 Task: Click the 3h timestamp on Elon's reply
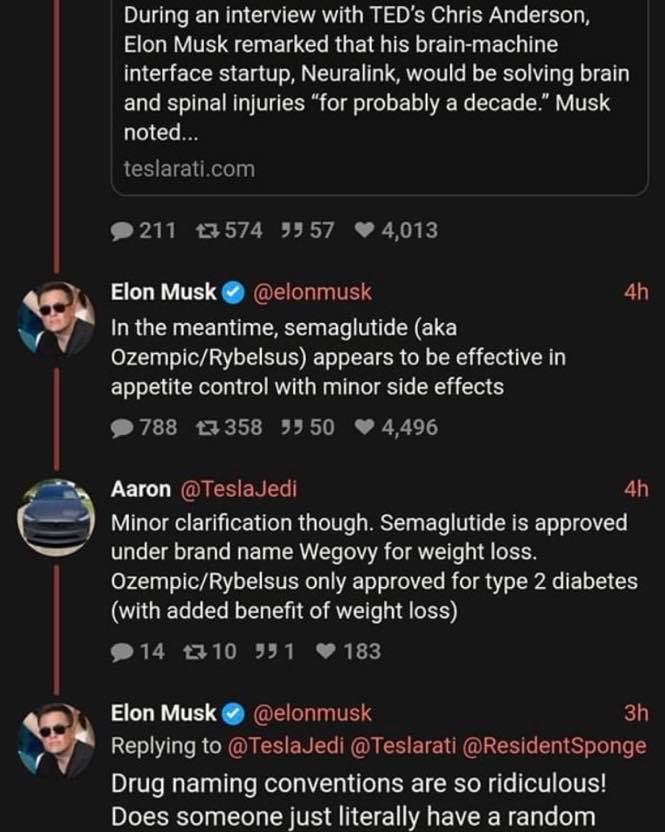pos(636,713)
